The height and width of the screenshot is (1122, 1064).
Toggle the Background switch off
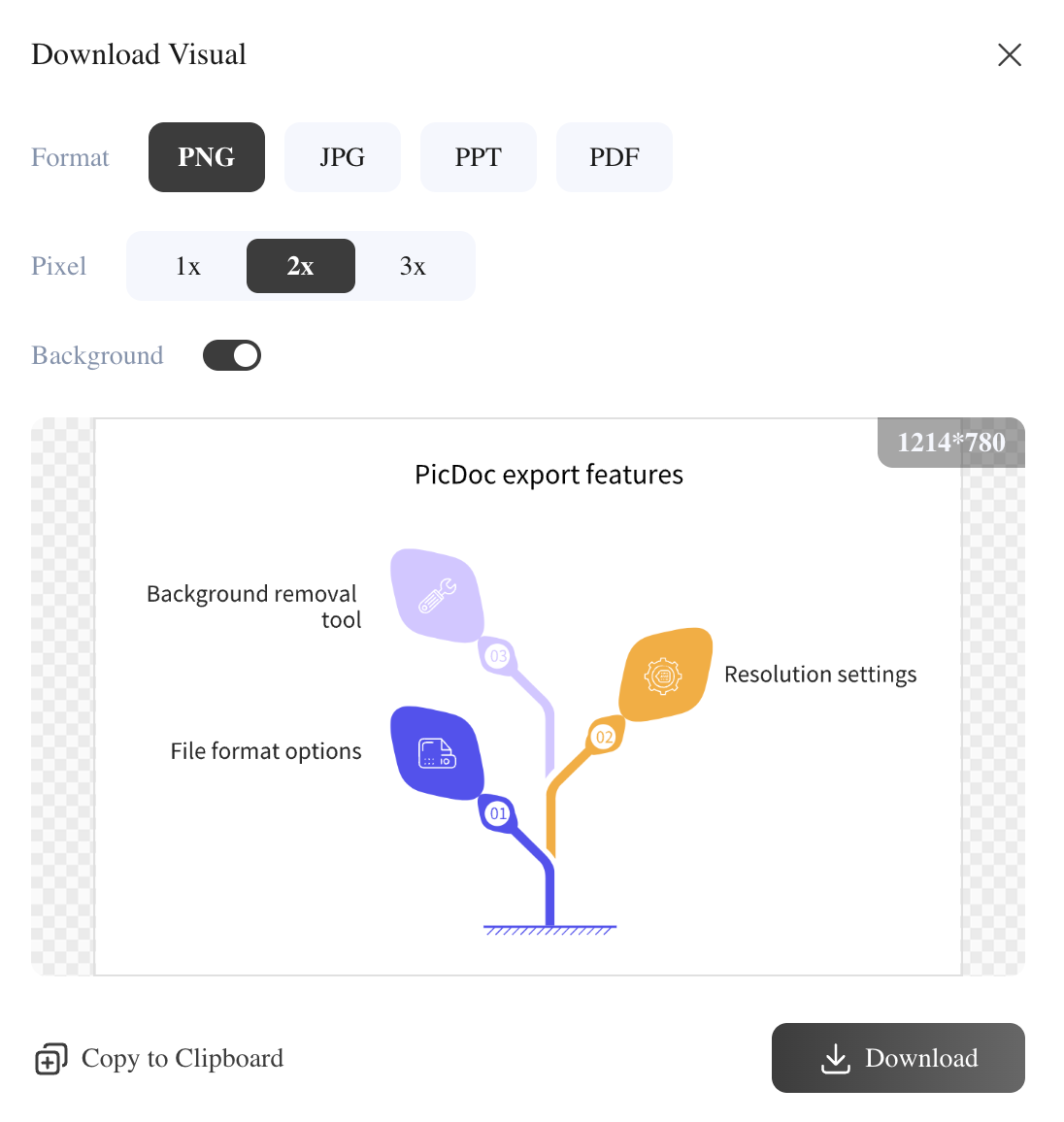point(232,355)
